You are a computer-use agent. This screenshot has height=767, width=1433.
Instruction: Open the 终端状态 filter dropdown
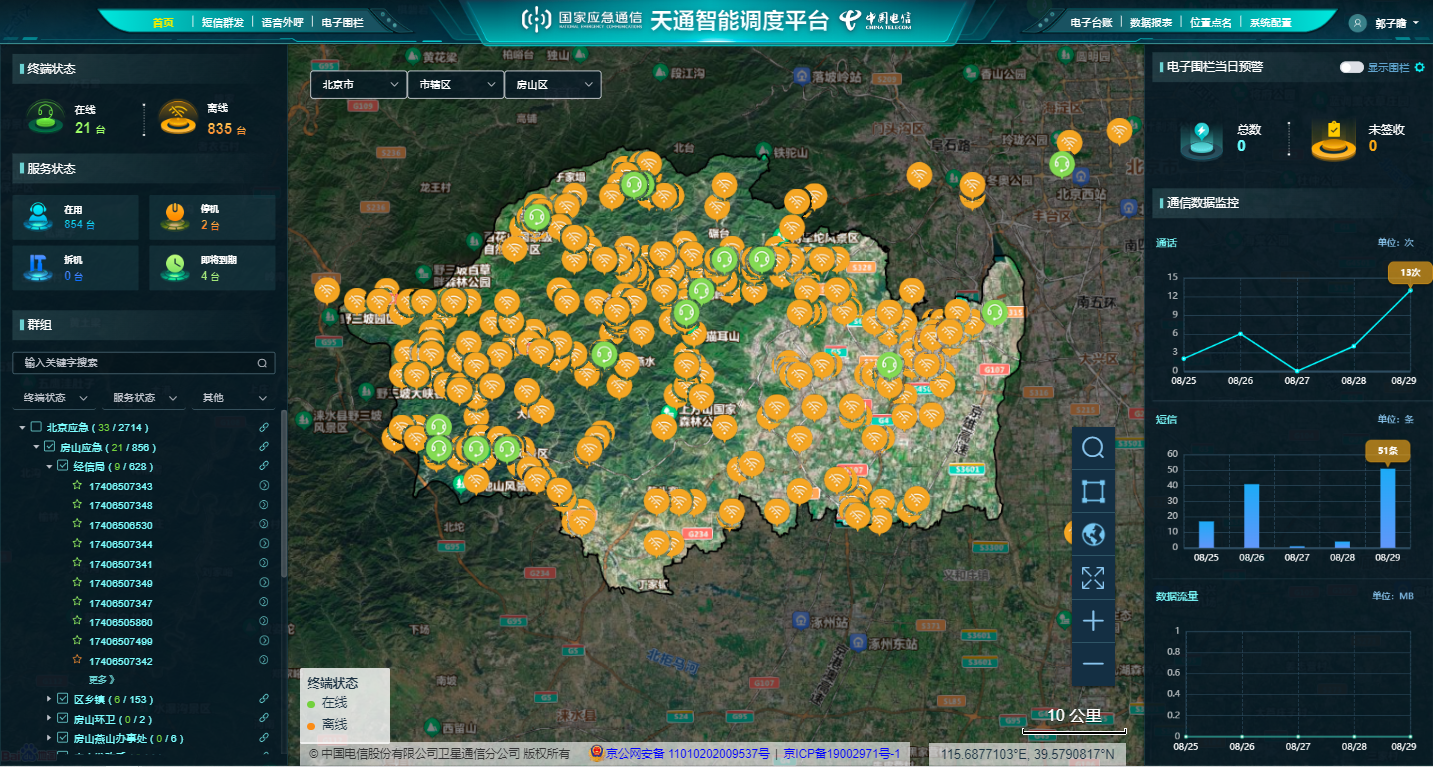(54, 398)
